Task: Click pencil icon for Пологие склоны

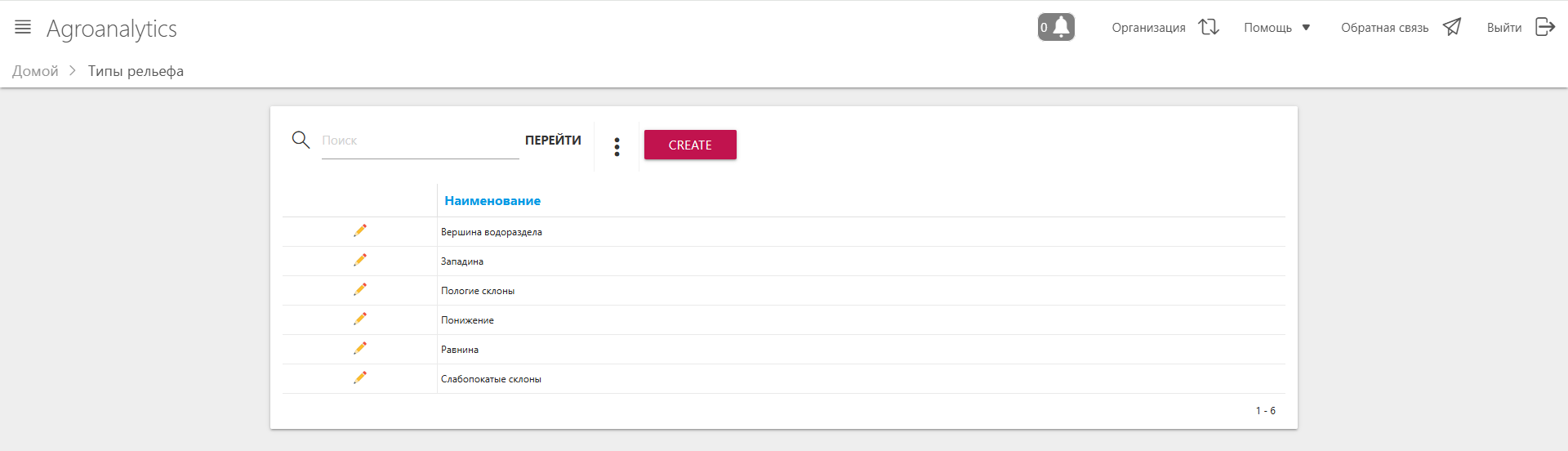Action: pyautogui.click(x=359, y=290)
